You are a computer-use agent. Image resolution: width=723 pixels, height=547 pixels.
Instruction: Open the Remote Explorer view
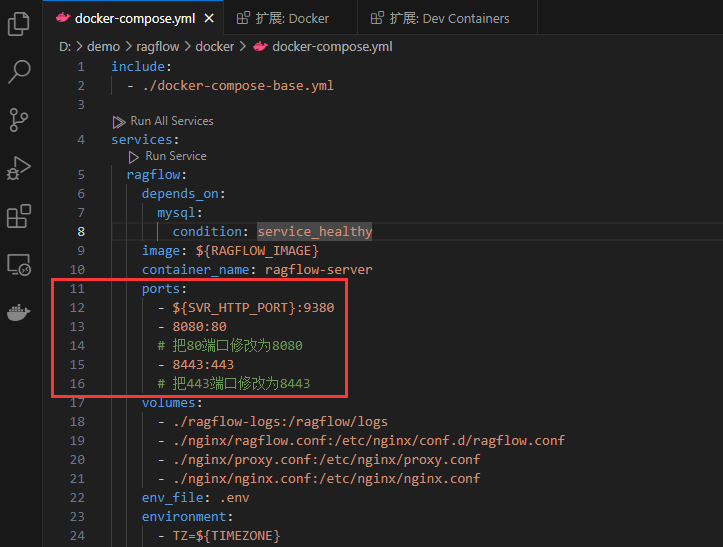pyautogui.click(x=19, y=265)
